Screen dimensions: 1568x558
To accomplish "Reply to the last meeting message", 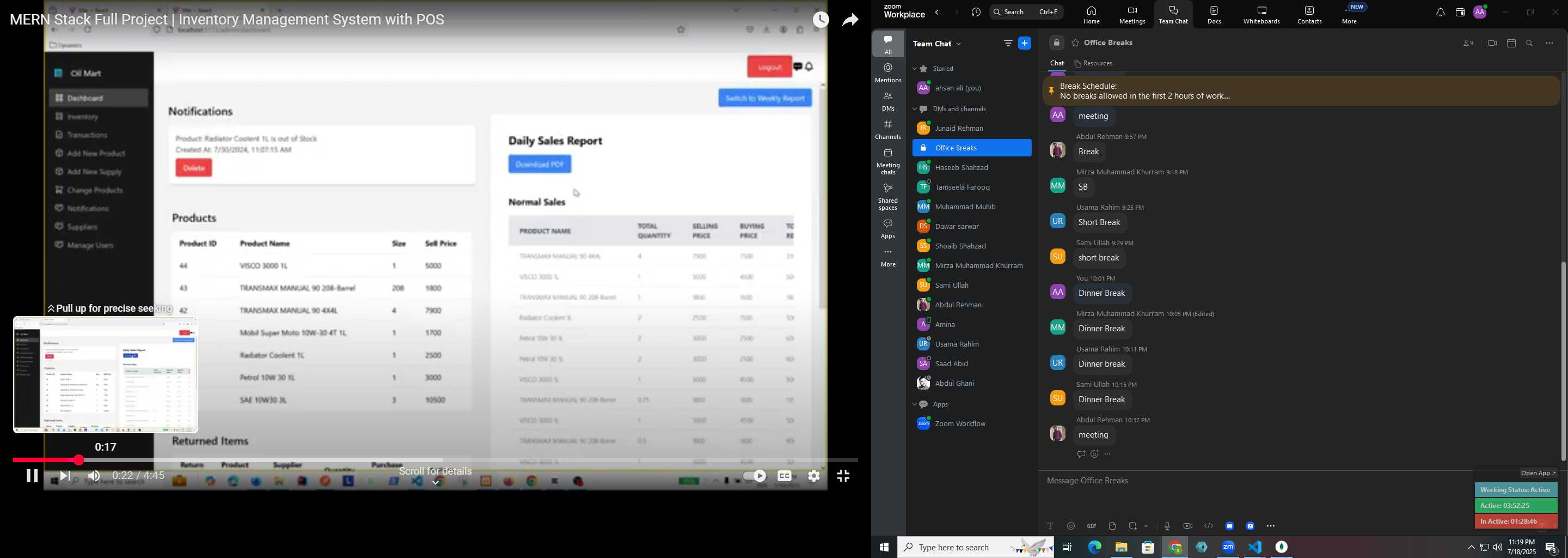I will pos(1081,454).
